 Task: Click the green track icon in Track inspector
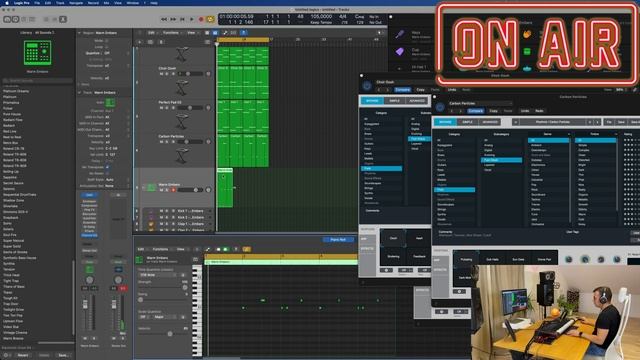pos(110,102)
